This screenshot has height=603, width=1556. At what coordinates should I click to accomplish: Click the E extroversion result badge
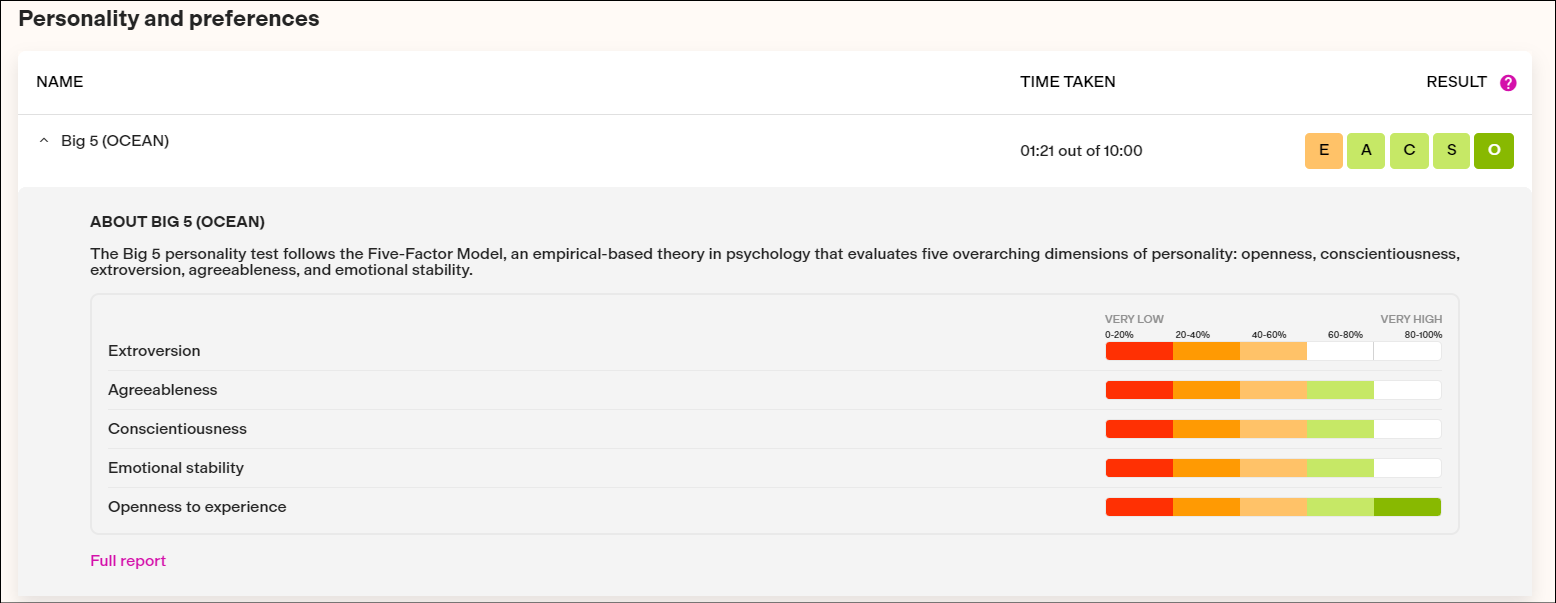[1324, 151]
